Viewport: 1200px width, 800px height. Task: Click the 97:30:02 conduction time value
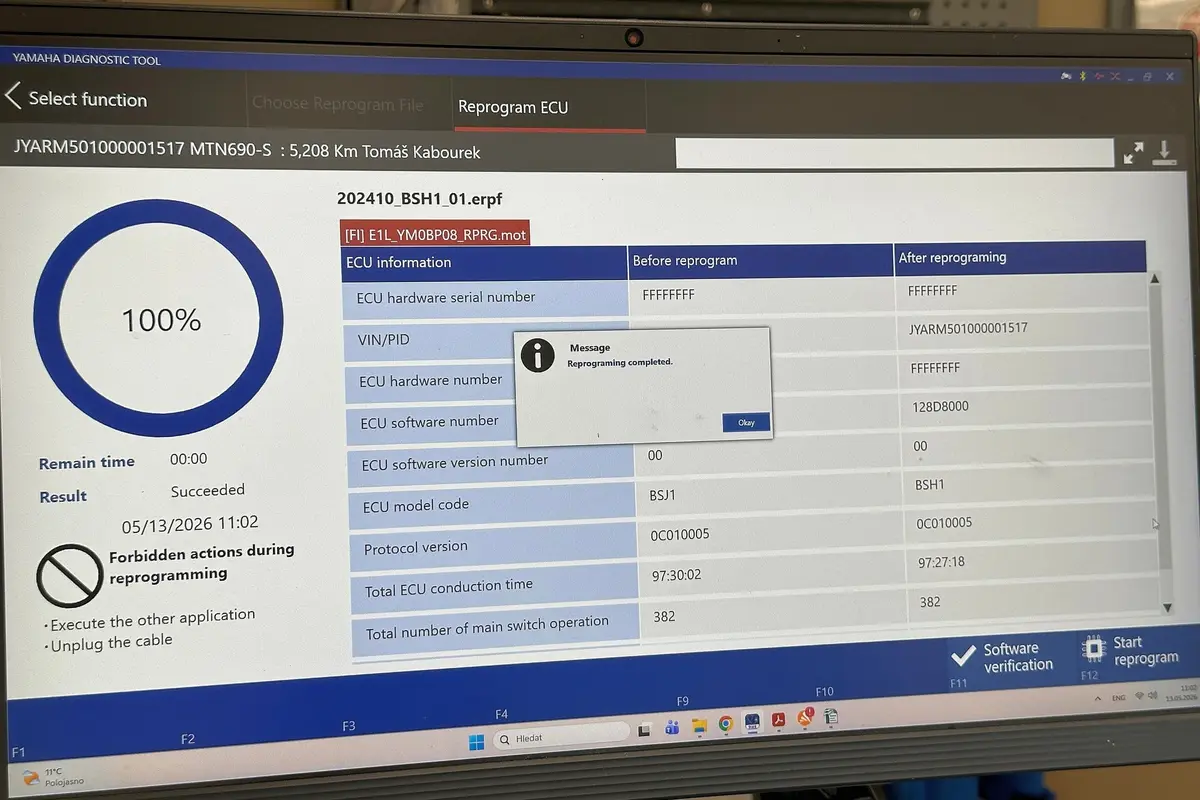[x=676, y=574]
